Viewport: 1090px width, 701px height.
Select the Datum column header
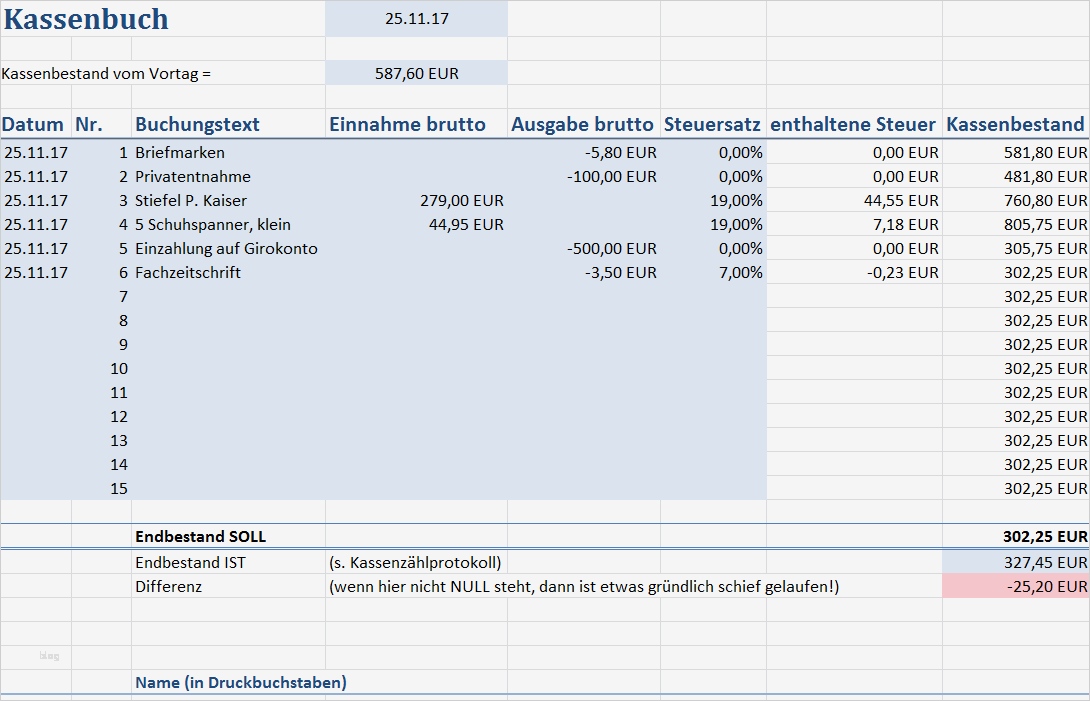click(x=34, y=124)
